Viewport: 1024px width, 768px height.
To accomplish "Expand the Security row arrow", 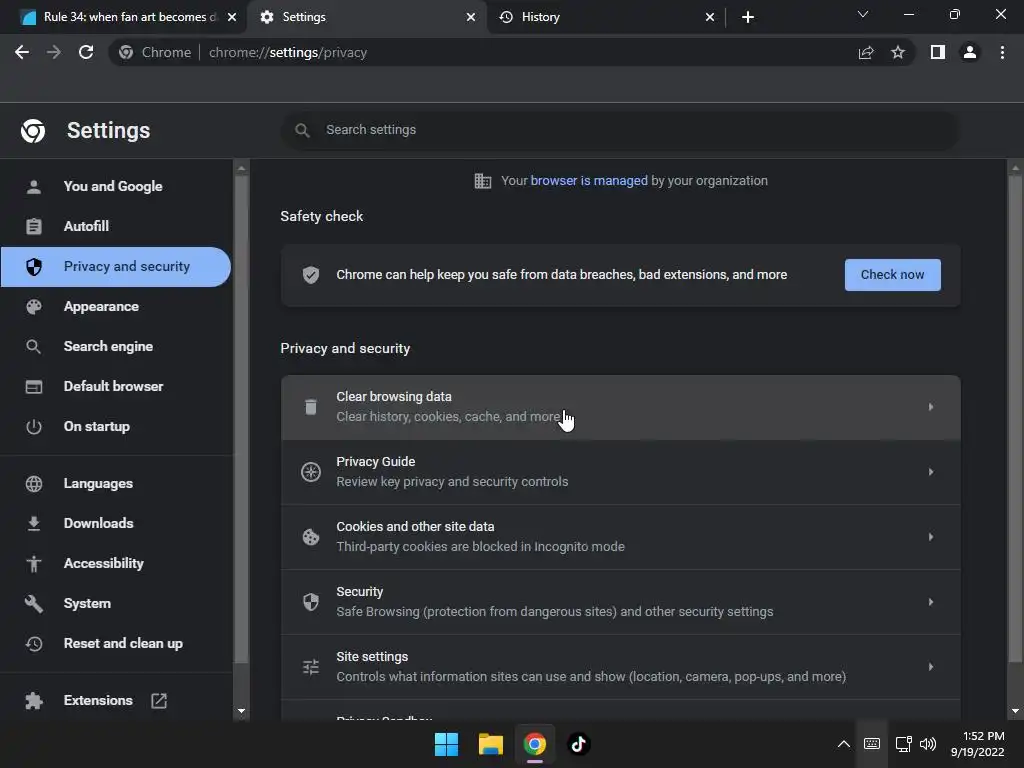I will click(931, 601).
